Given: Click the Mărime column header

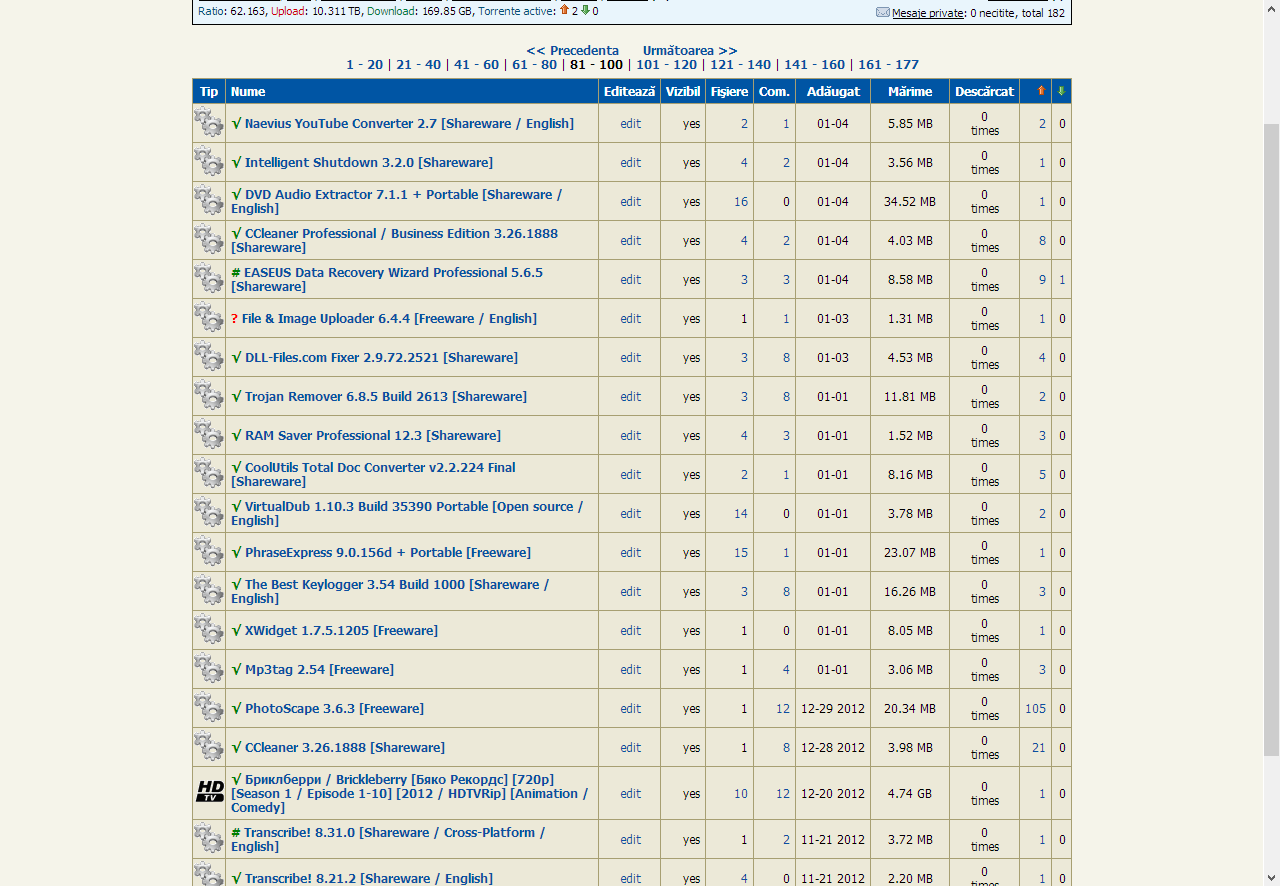Looking at the screenshot, I should [x=910, y=91].
